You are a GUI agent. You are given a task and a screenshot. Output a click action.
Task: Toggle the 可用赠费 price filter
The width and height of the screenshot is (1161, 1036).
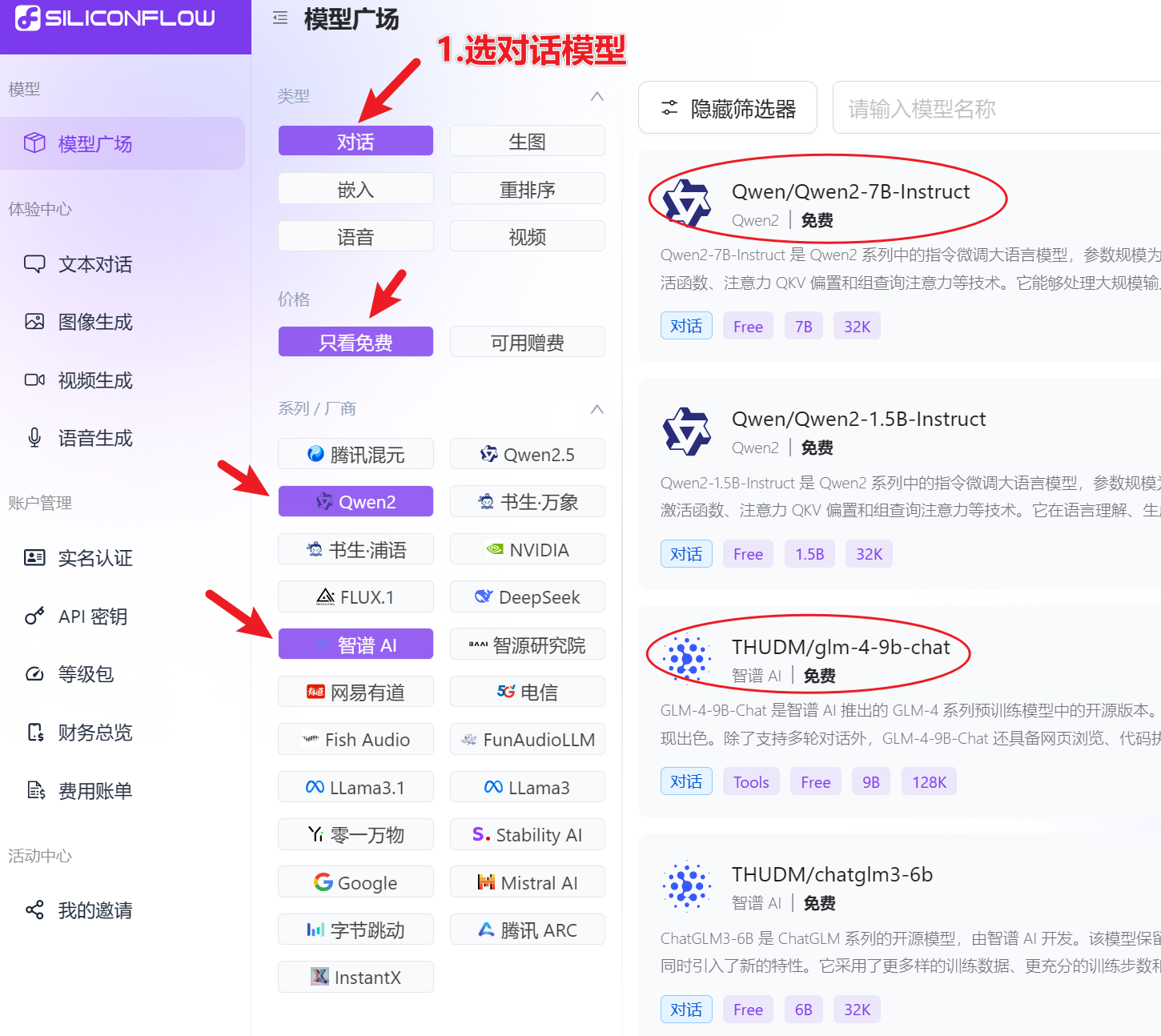(x=528, y=342)
